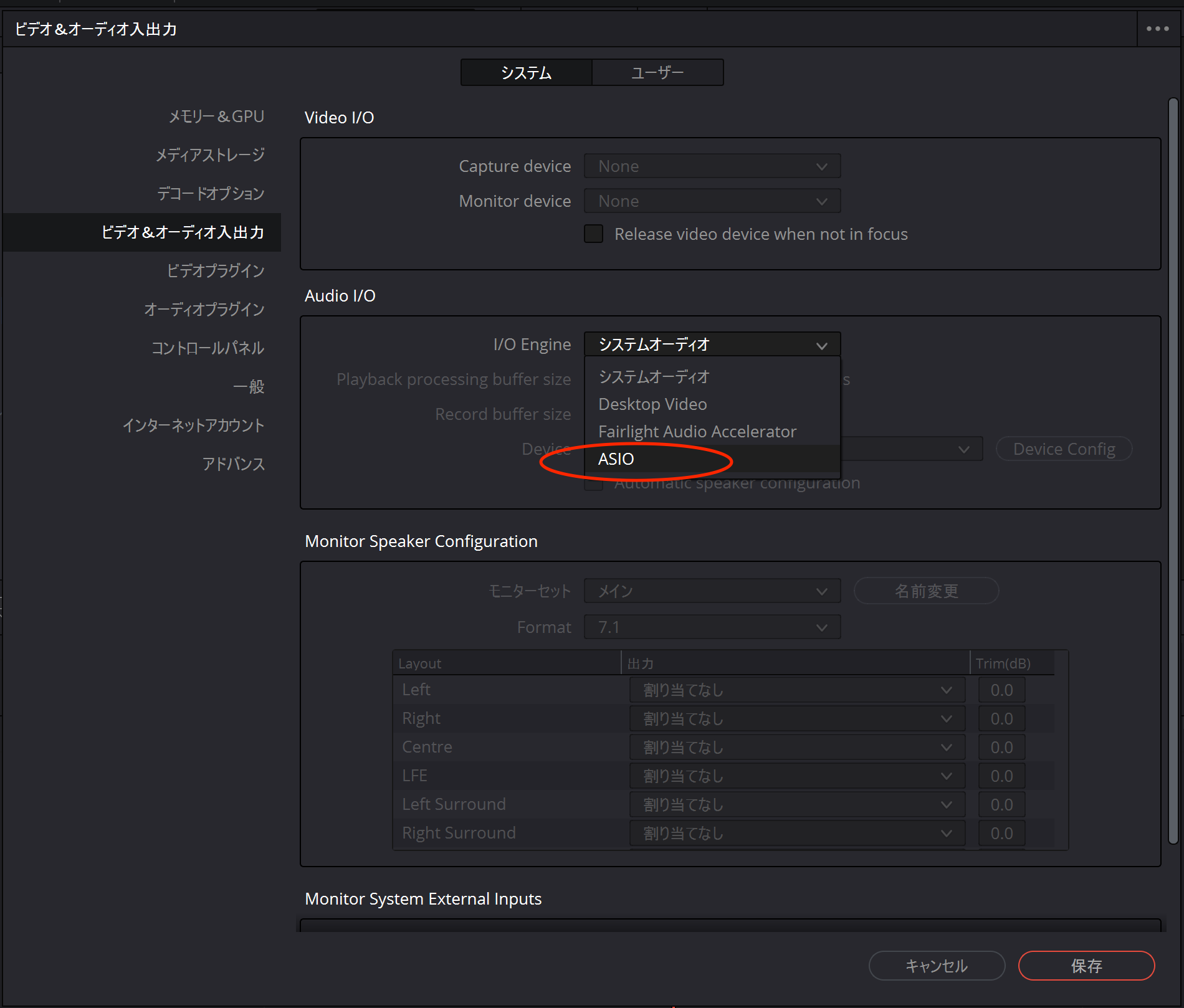
Task: Expand the Monitor device dropdown
Action: click(x=712, y=201)
